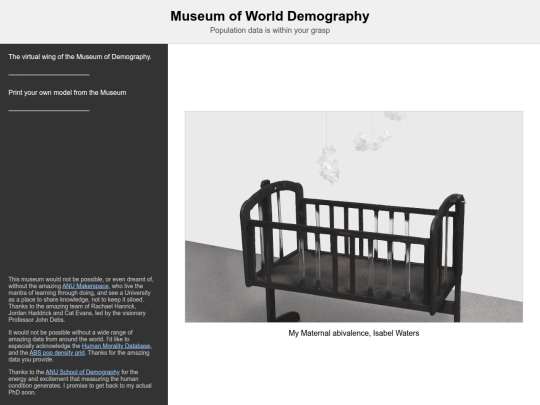Click the caption 'My Maternal abivalence, Isabel Waters'

(x=354, y=333)
